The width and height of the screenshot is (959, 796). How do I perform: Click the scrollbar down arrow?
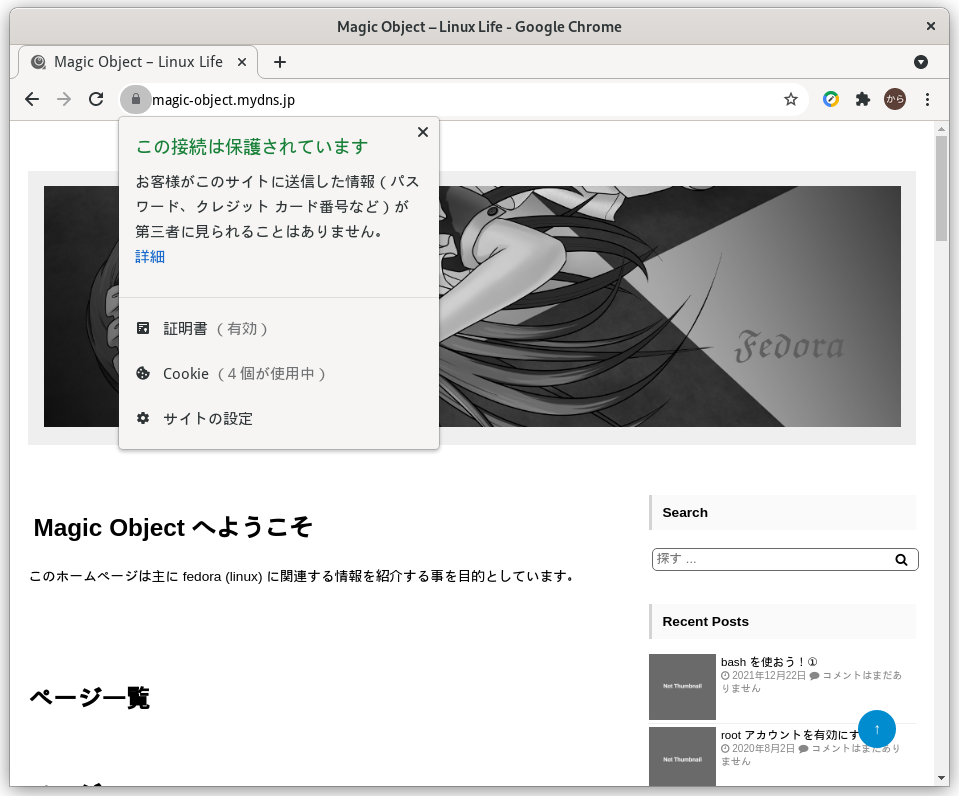click(x=941, y=778)
